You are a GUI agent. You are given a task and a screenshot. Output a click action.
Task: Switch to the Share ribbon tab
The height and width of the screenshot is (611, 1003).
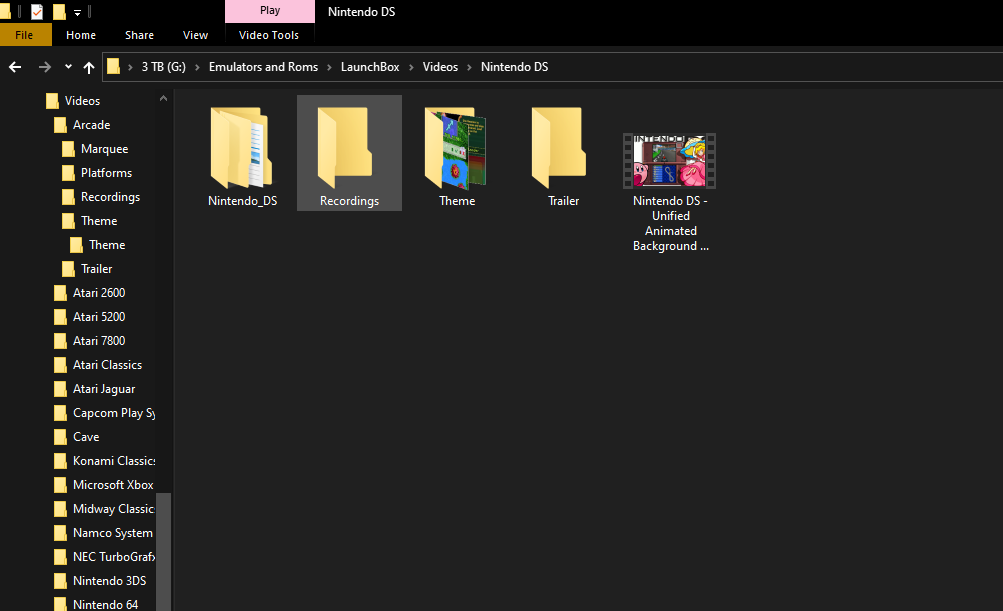(139, 35)
